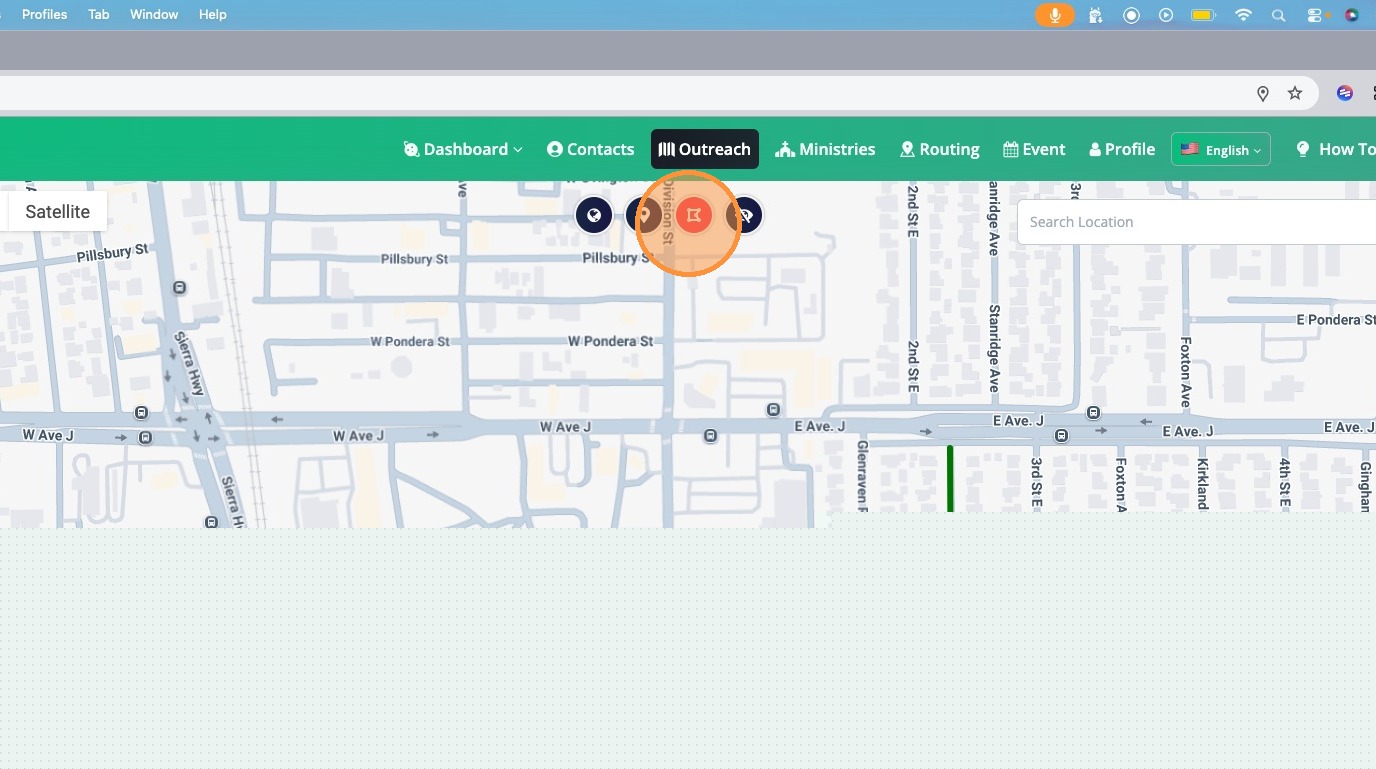Screen dimensions: 1376x769
Task: Click the Contacts person icon
Action: point(555,149)
